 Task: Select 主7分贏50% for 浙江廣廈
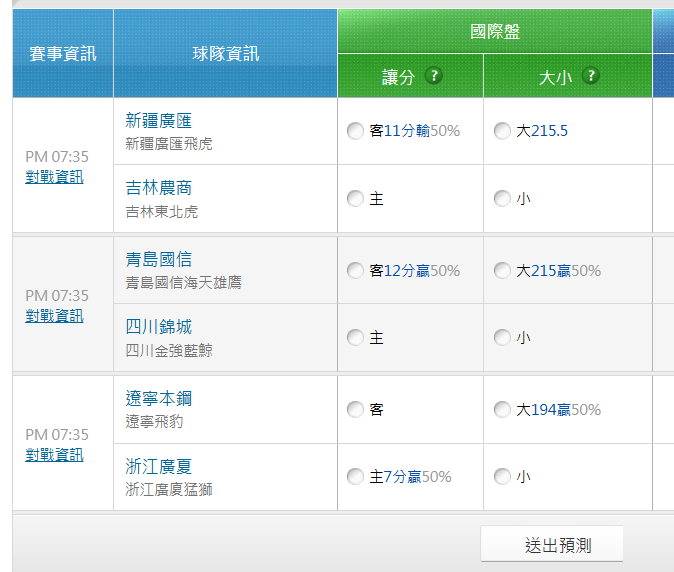pyautogui.click(x=355, y=477)
